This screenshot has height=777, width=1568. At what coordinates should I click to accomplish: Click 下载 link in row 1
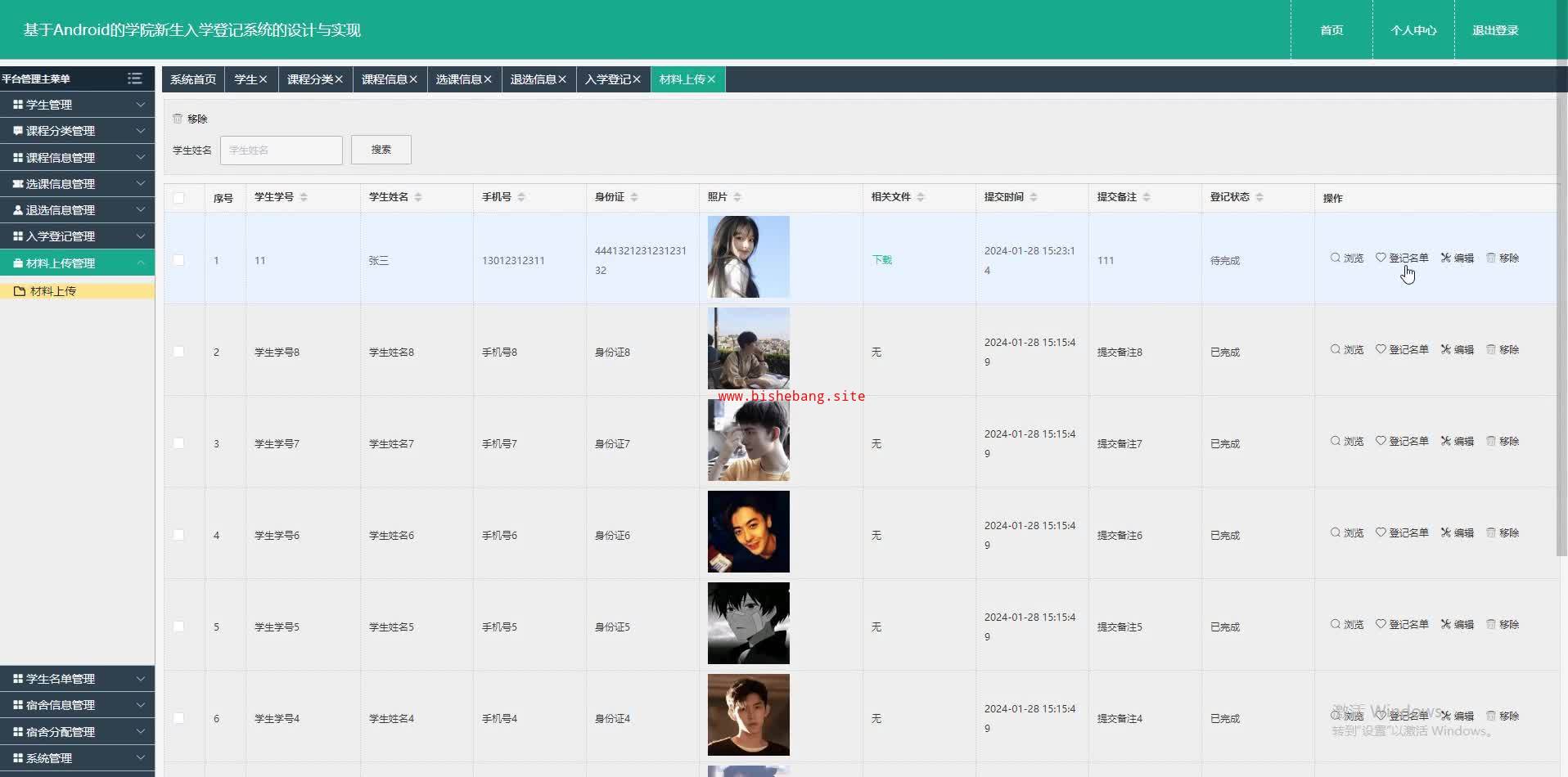pyautogui.click(x=881, y=260)
